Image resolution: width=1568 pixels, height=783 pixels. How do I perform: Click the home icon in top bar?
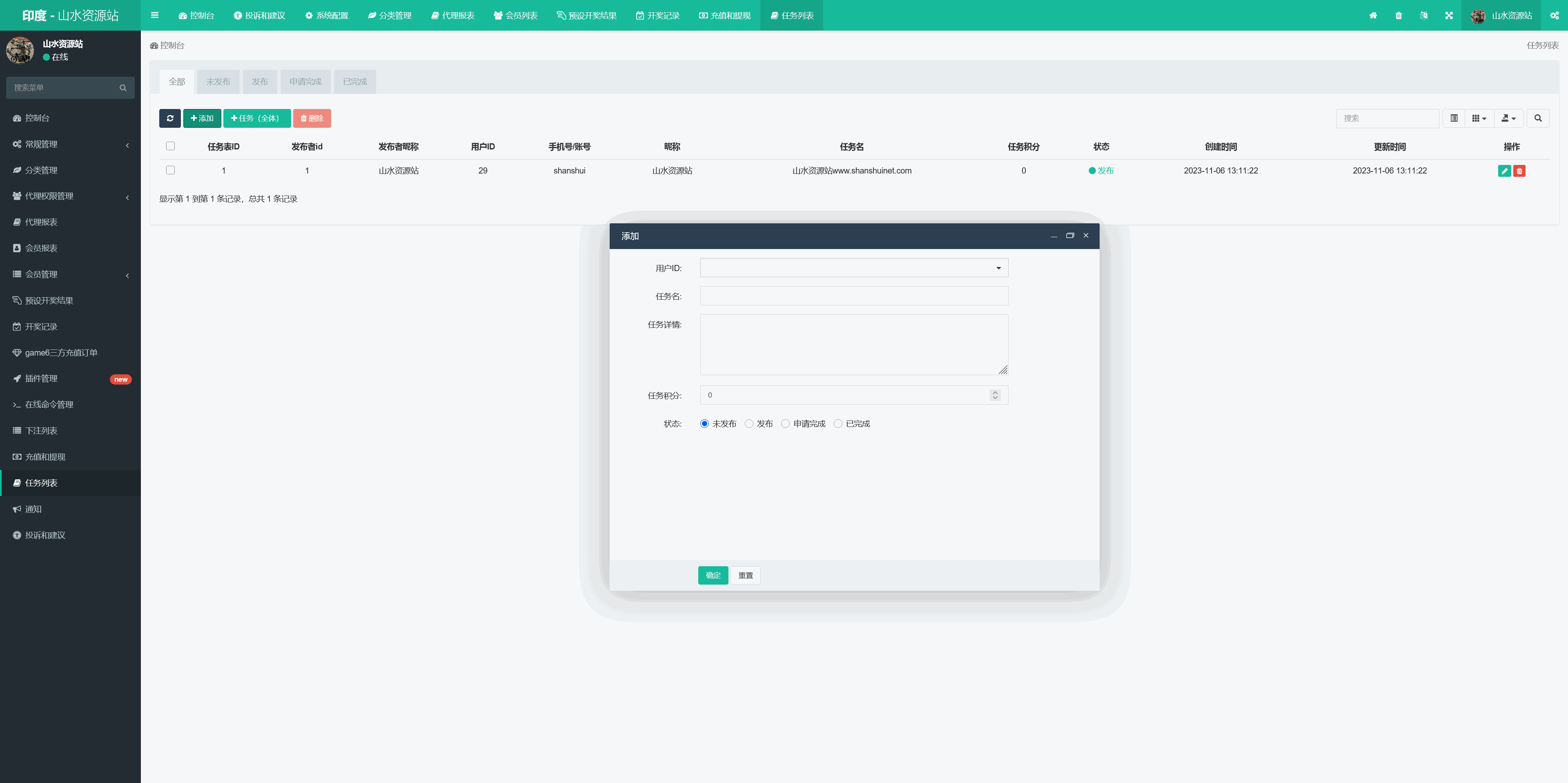tap(1372, 16)
